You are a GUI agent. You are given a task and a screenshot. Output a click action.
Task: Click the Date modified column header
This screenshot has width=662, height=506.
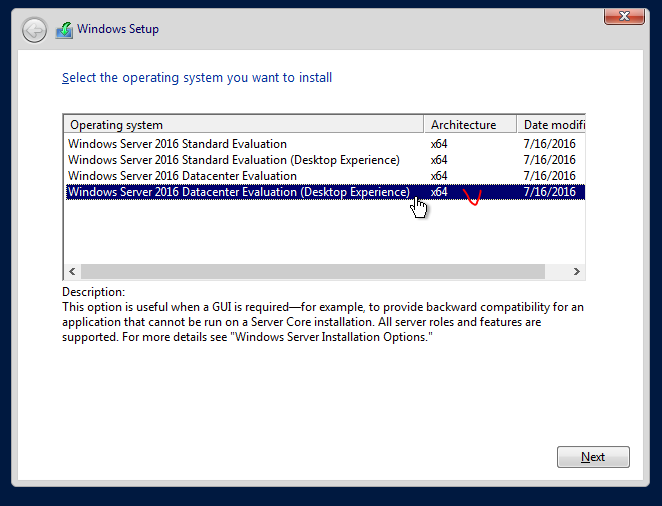tap(551, 125)
